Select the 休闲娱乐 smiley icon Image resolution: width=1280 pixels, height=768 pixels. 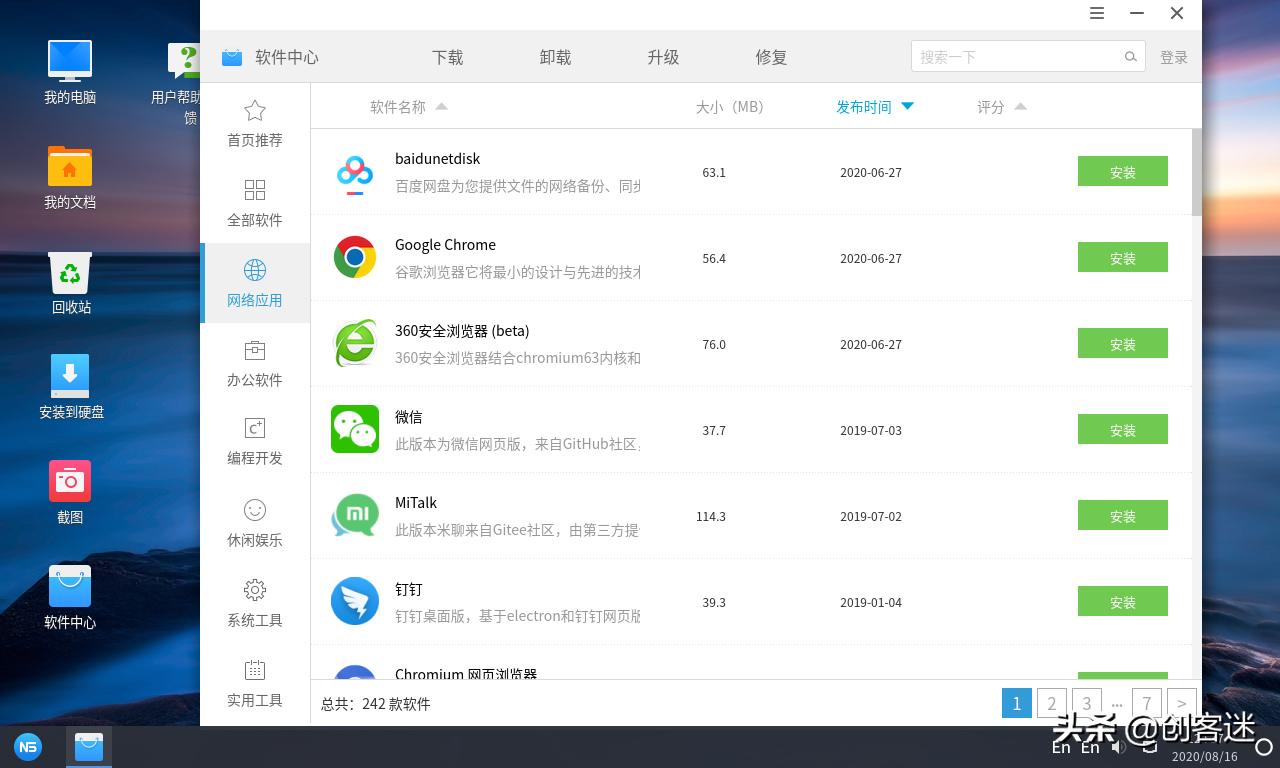(255, 510)
